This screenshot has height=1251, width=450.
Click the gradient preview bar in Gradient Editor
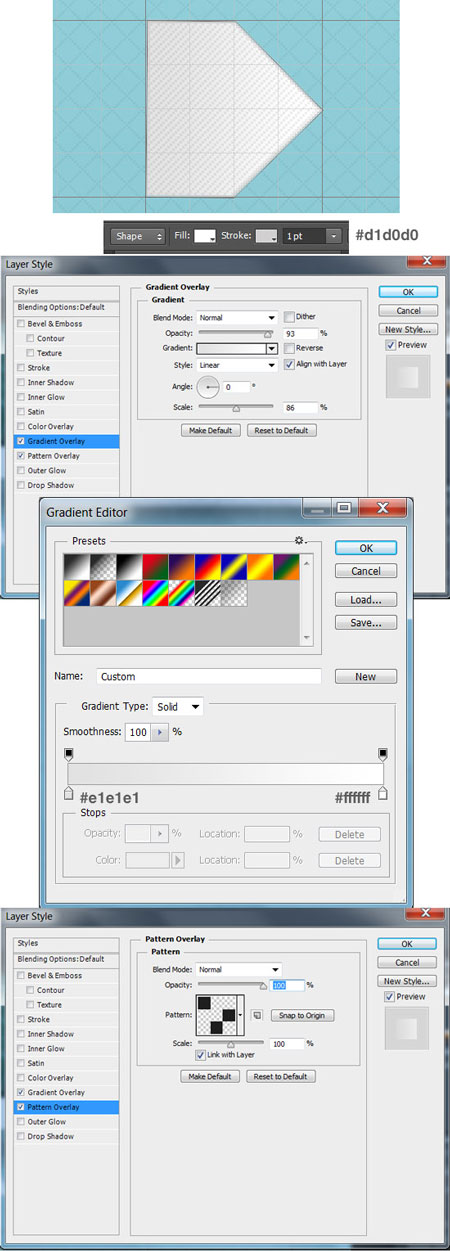click(x=226, y=774)
